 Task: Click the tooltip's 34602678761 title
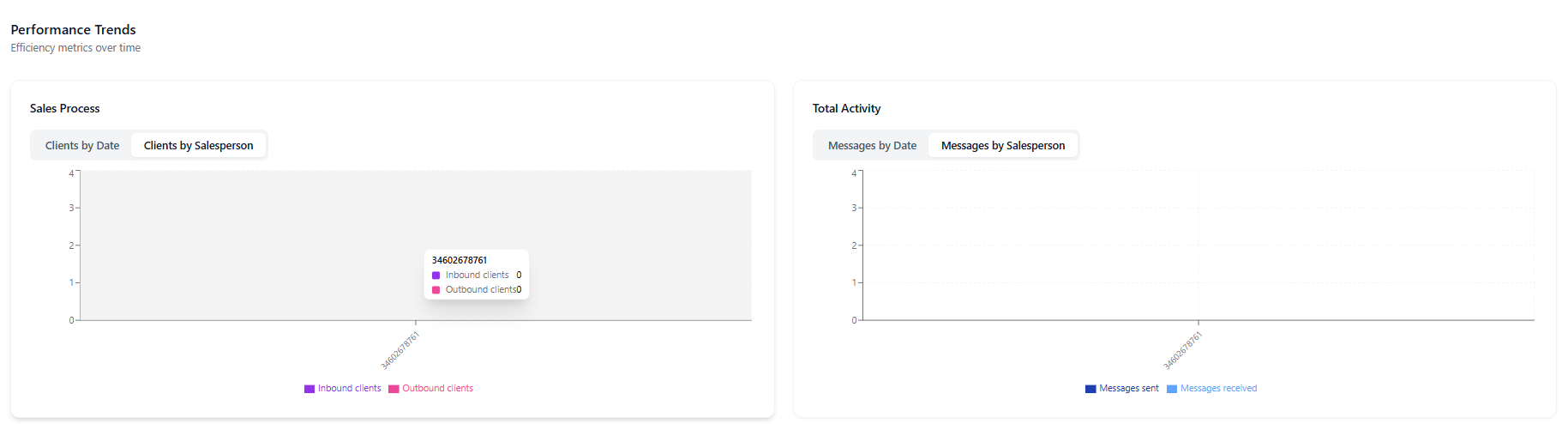459,260
